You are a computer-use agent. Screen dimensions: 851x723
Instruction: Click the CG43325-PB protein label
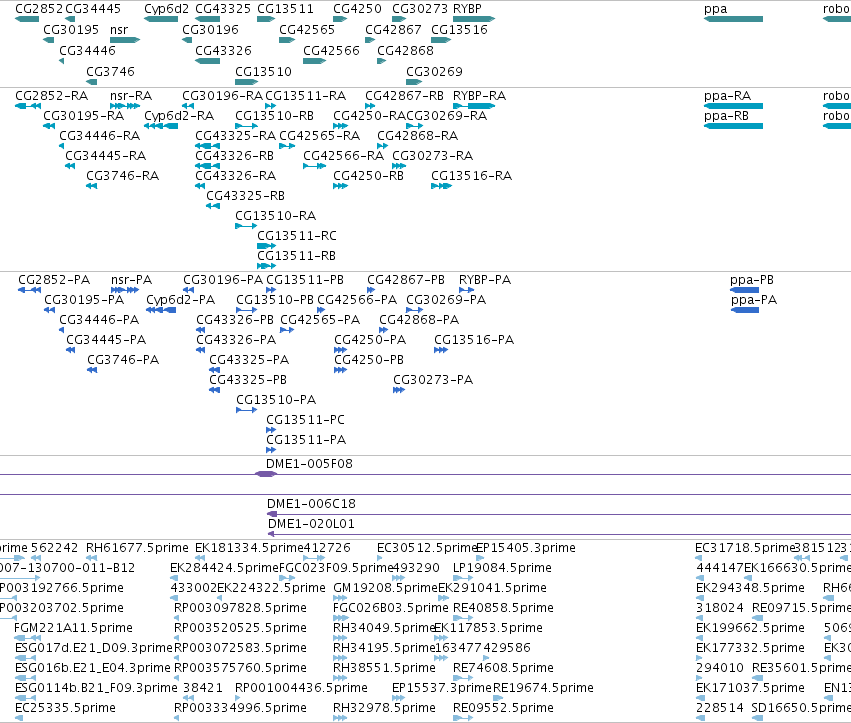click(x=247, y=380)
